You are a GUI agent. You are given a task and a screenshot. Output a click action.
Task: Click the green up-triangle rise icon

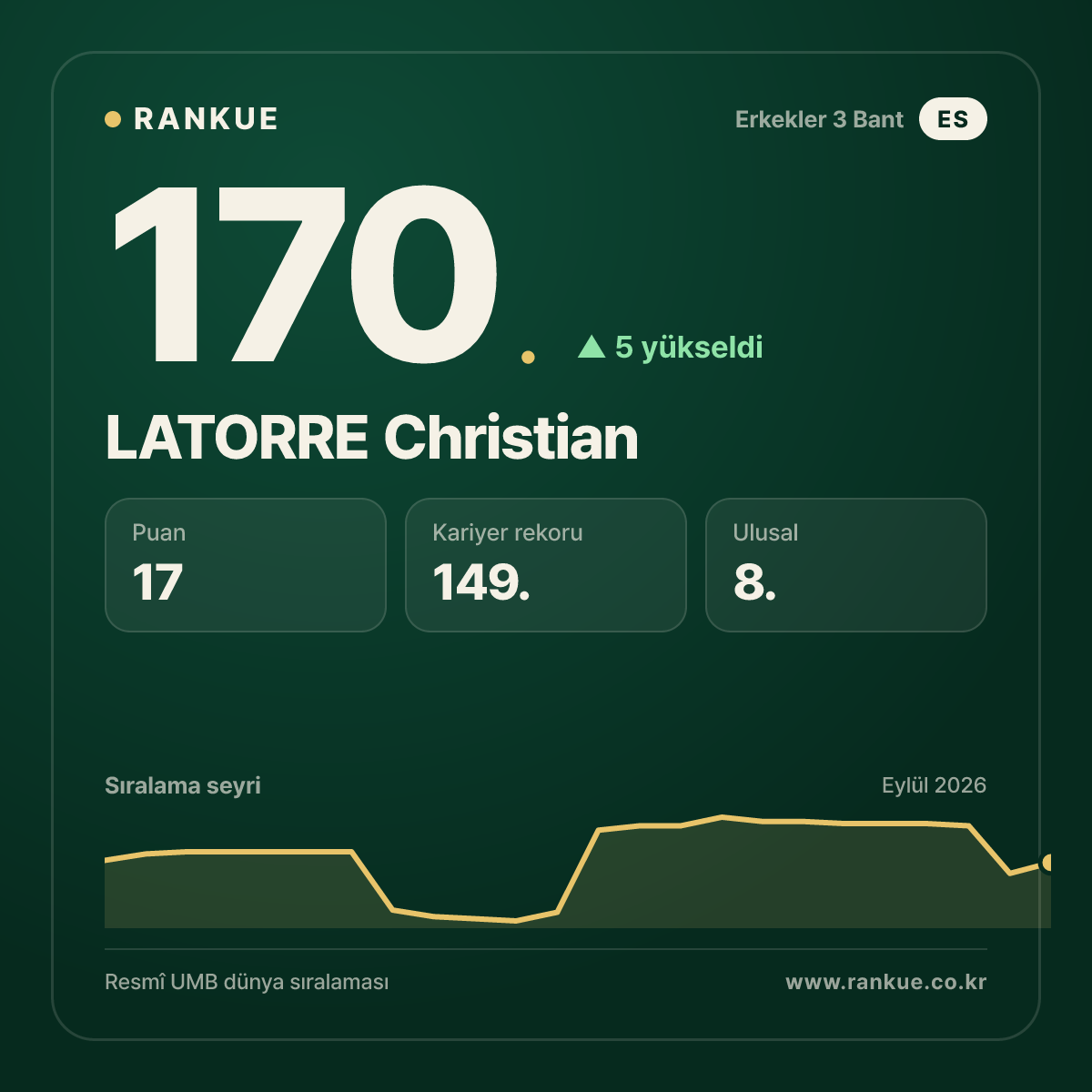point(591,346)
